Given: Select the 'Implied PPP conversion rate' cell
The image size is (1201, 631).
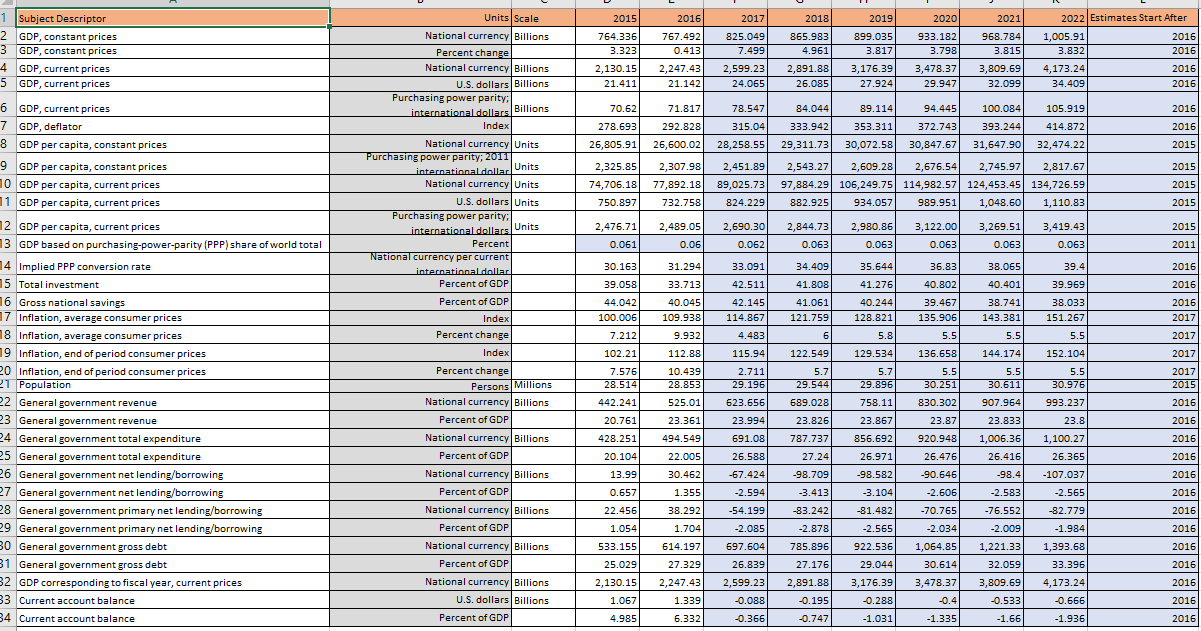Looking at the screenshot, I should tap(172, 266).
